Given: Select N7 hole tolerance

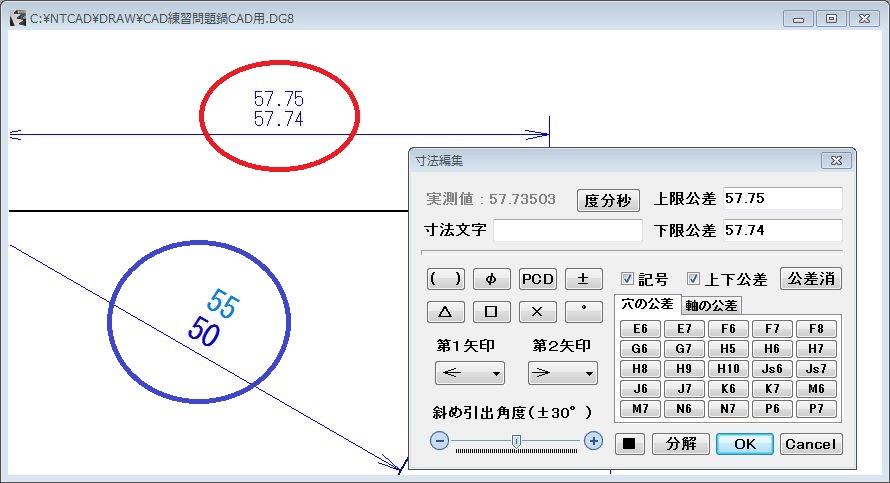Looking at the screenshot, I should click(728, 409).
